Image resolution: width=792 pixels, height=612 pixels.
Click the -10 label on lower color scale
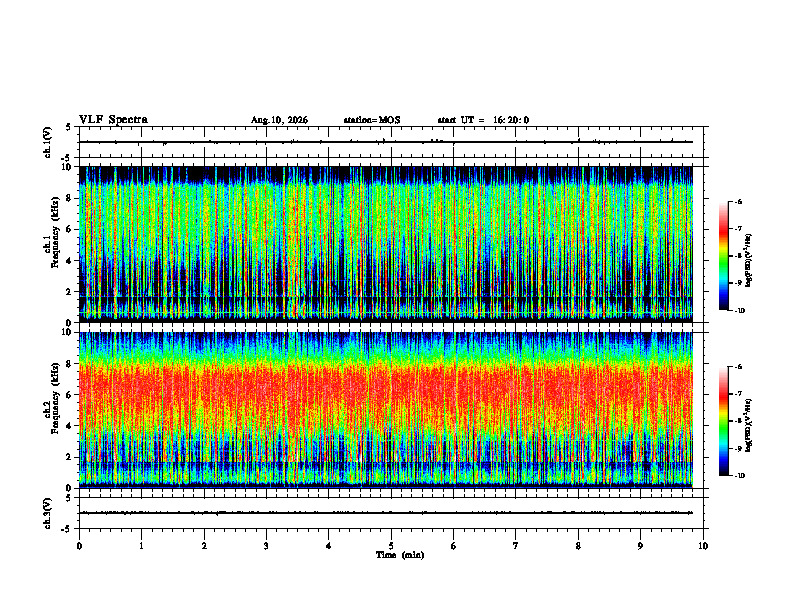pyautogui.click(x=739, y=476)
